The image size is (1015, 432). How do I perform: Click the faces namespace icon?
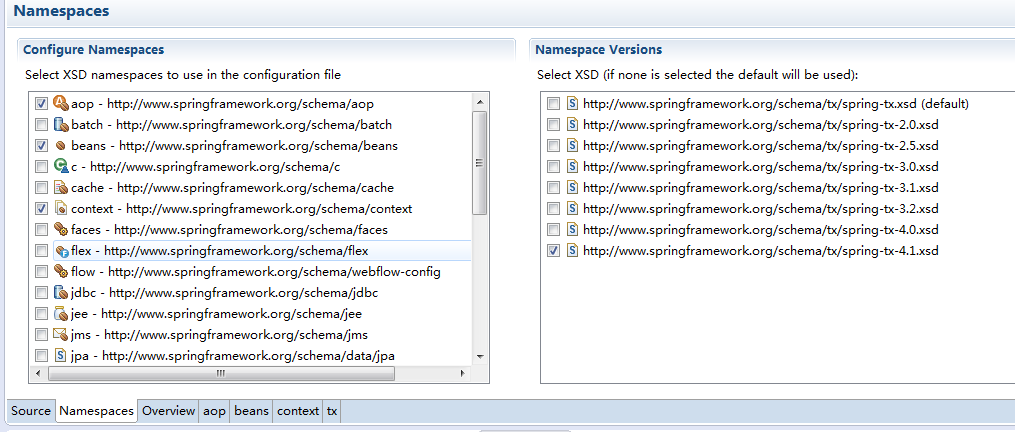61,229
